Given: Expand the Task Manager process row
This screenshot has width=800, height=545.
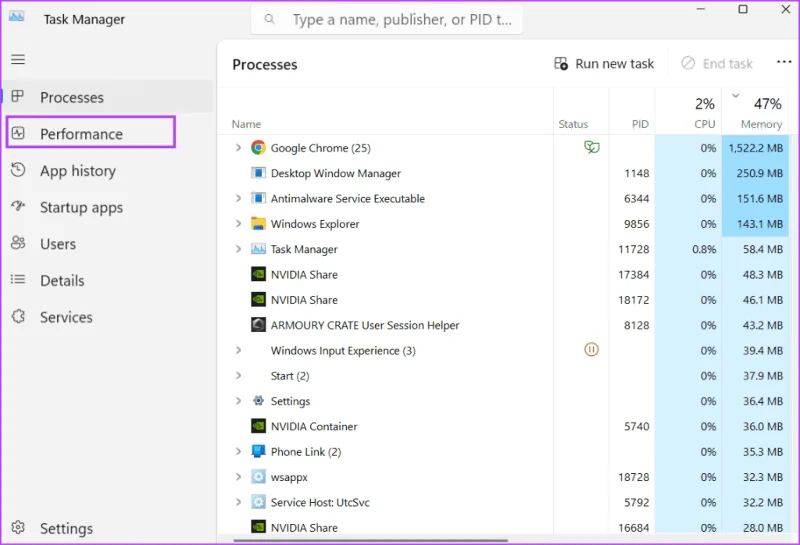Looking at the screenshot, I should [238, 249].
